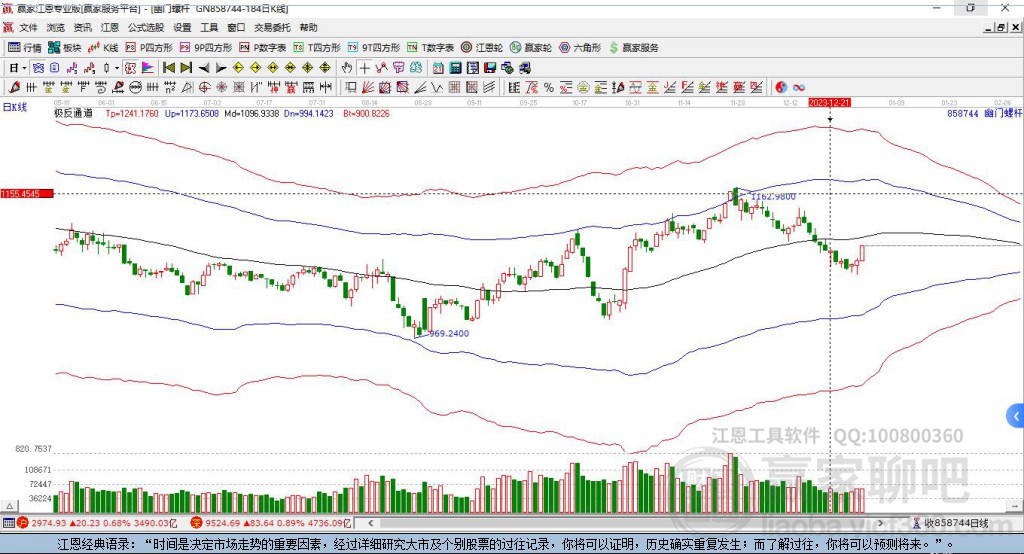Toggle the highlighted 极 indicator icon

(x=130, y=68)
